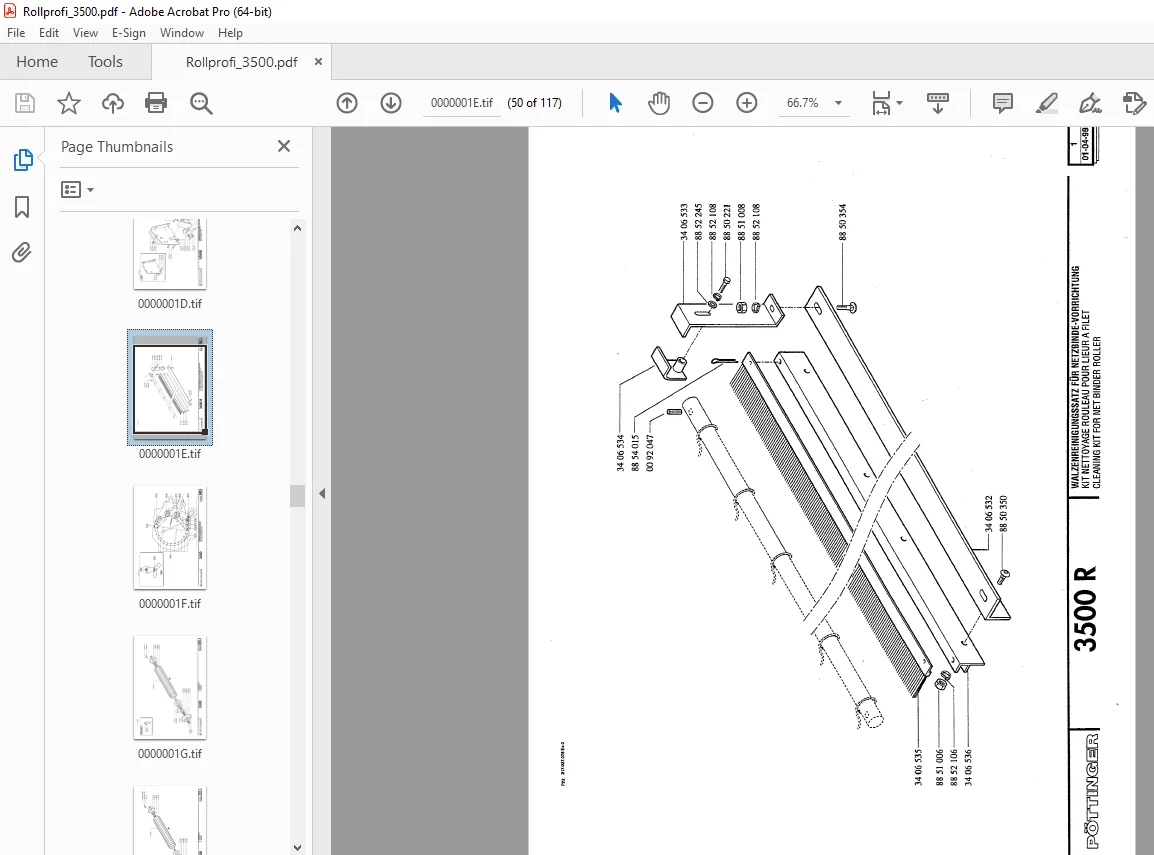The image size is (1154, 855).
Task: Click the '(50 of 117)' page count text
Action: click(534, 103)
